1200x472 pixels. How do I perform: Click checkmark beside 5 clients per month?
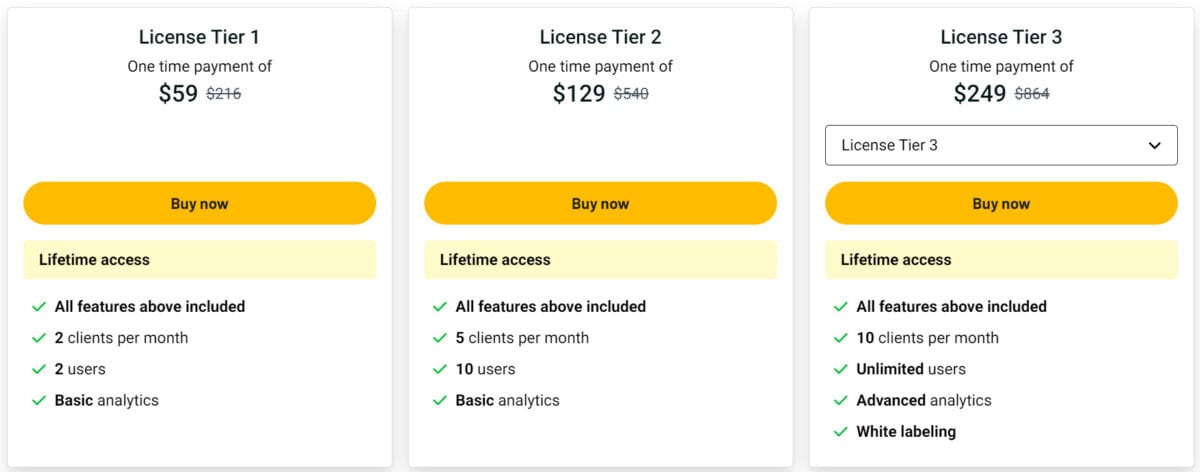[438, 338]
